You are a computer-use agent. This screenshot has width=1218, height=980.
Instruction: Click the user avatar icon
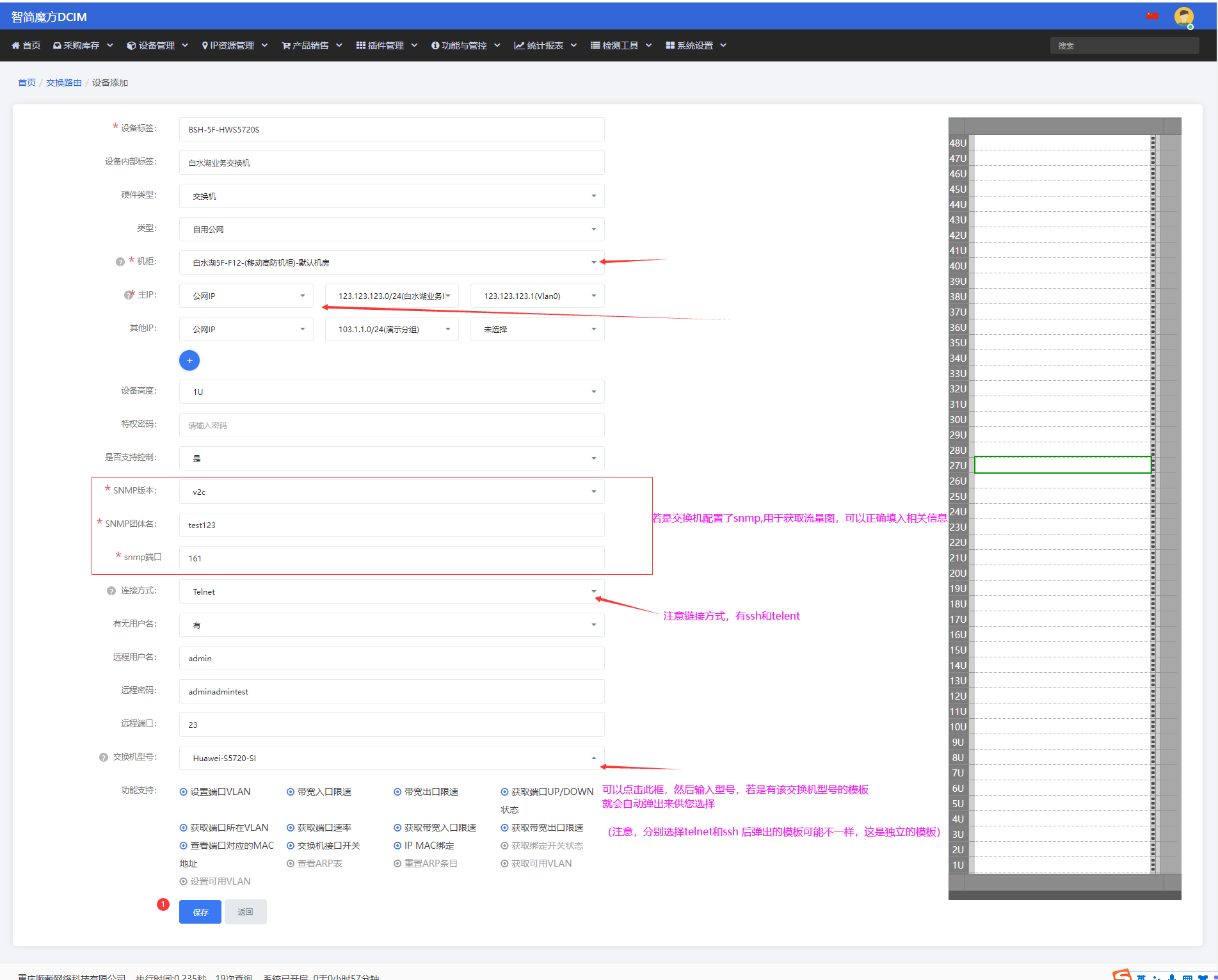1183,17
